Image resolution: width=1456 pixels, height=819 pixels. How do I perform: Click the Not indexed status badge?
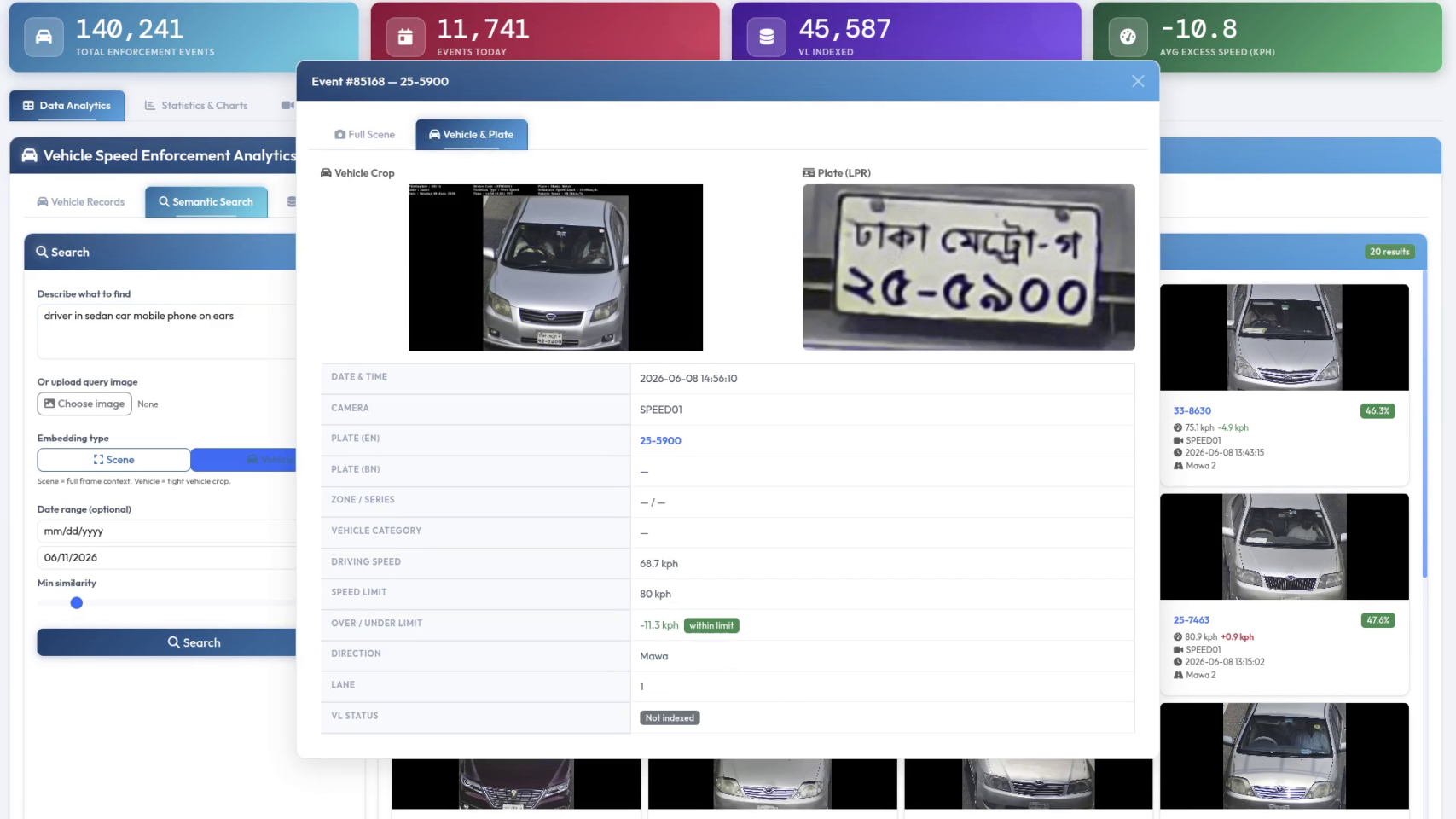[x=670, y=718]
